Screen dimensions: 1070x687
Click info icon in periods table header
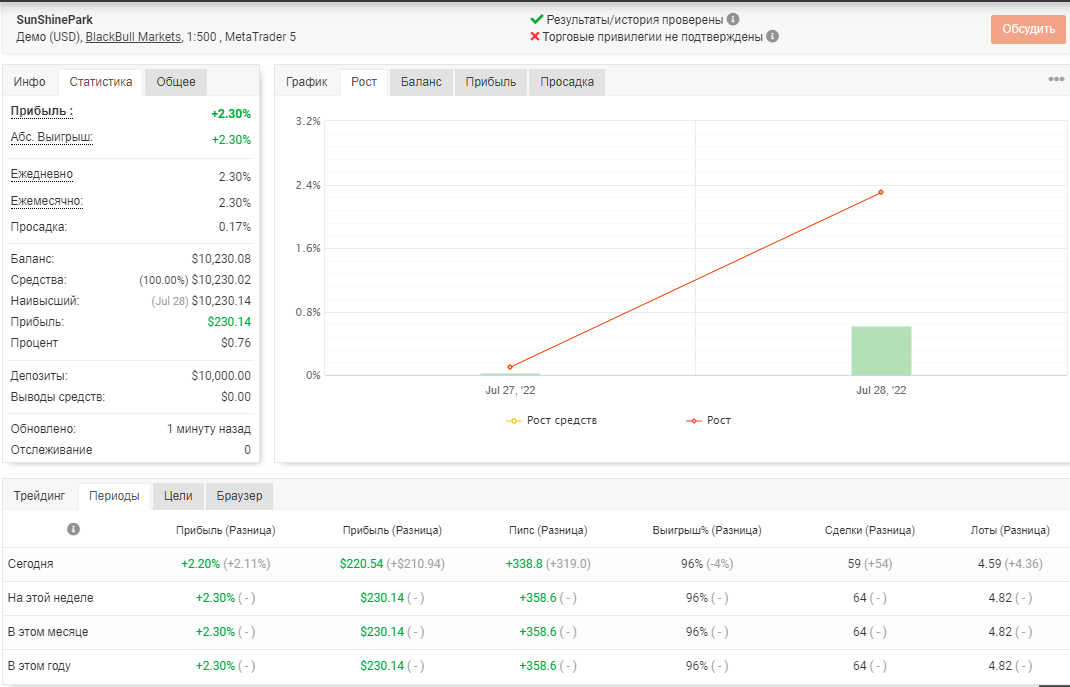[x=74, y=529]
